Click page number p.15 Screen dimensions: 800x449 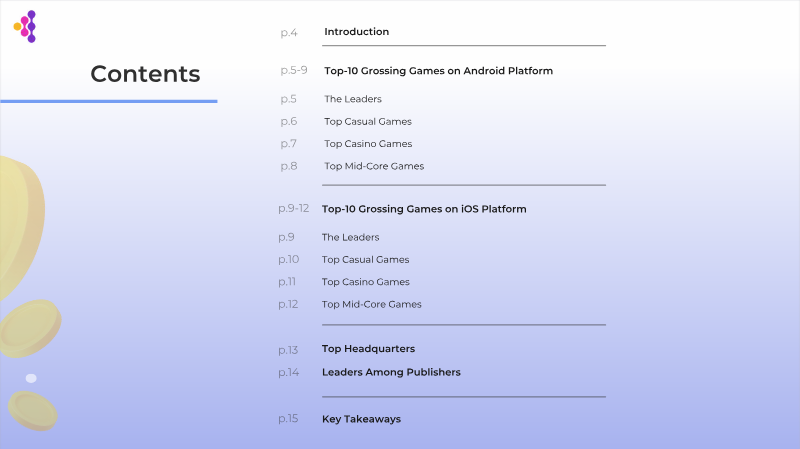288,419
